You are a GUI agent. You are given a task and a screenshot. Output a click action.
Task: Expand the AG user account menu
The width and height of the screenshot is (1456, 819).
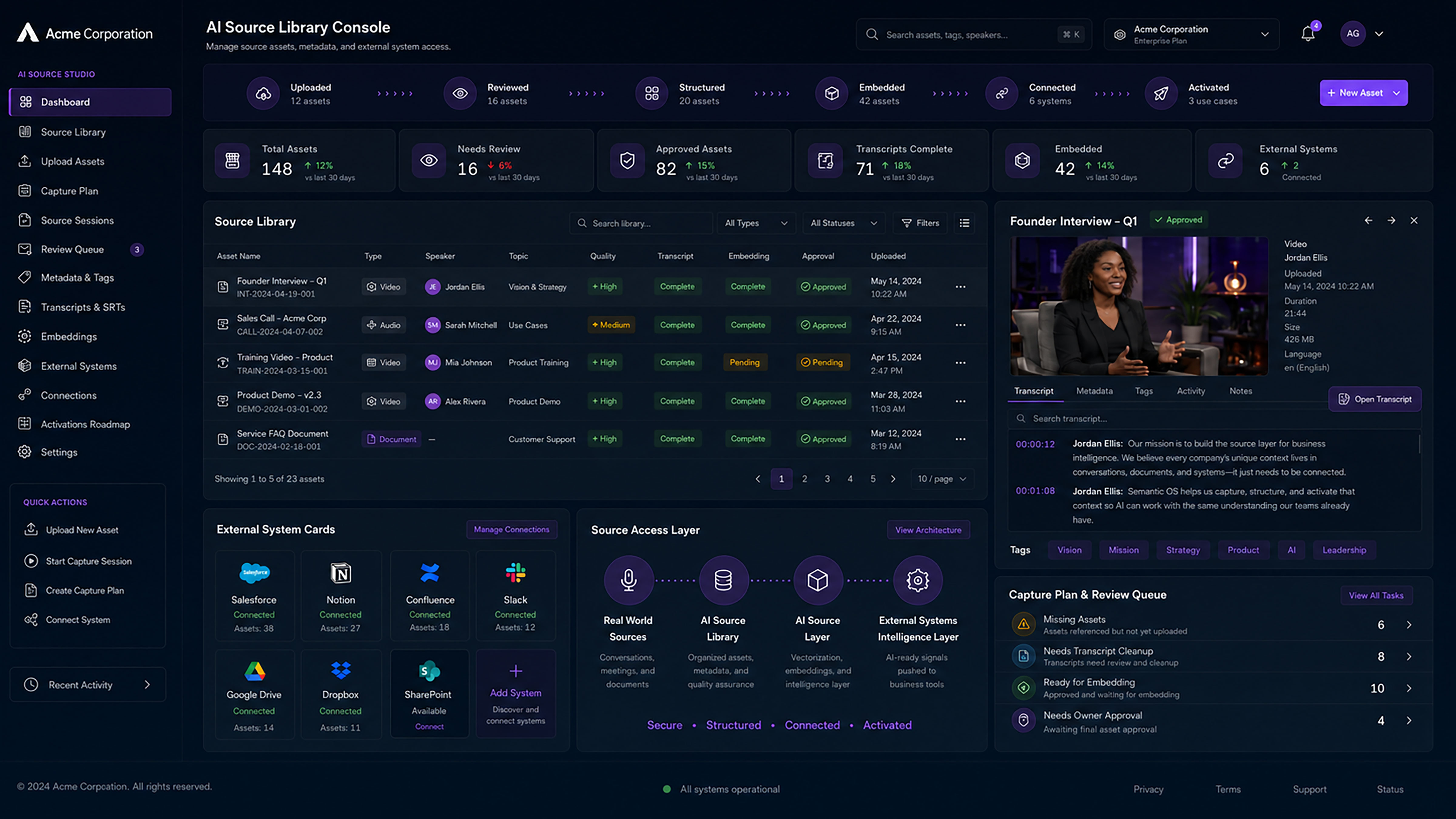1379,34
